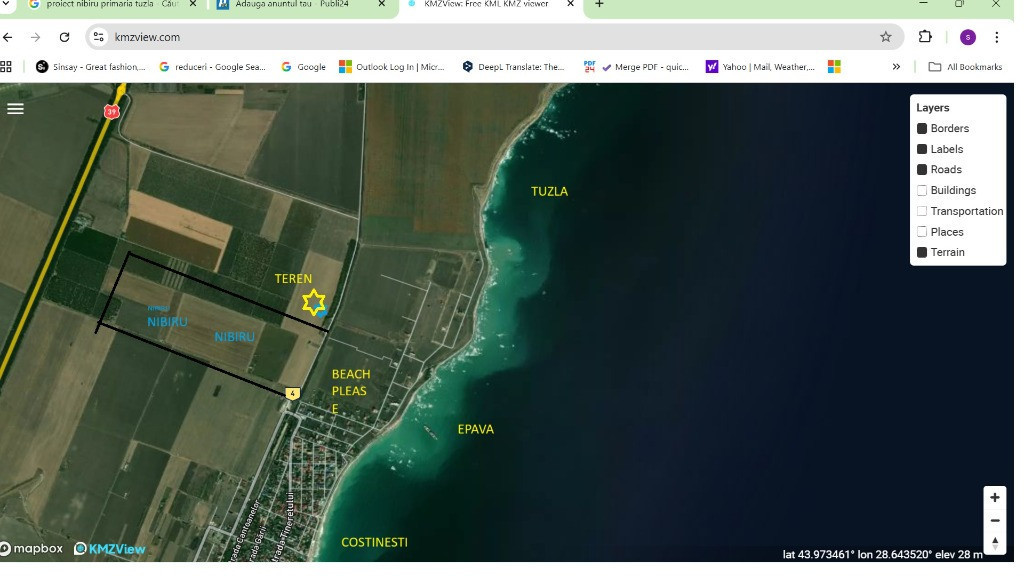Viewport: 1024px width, 576px height.
Task: Open the browser extensions puzzle icon
Action: (925, 36)
